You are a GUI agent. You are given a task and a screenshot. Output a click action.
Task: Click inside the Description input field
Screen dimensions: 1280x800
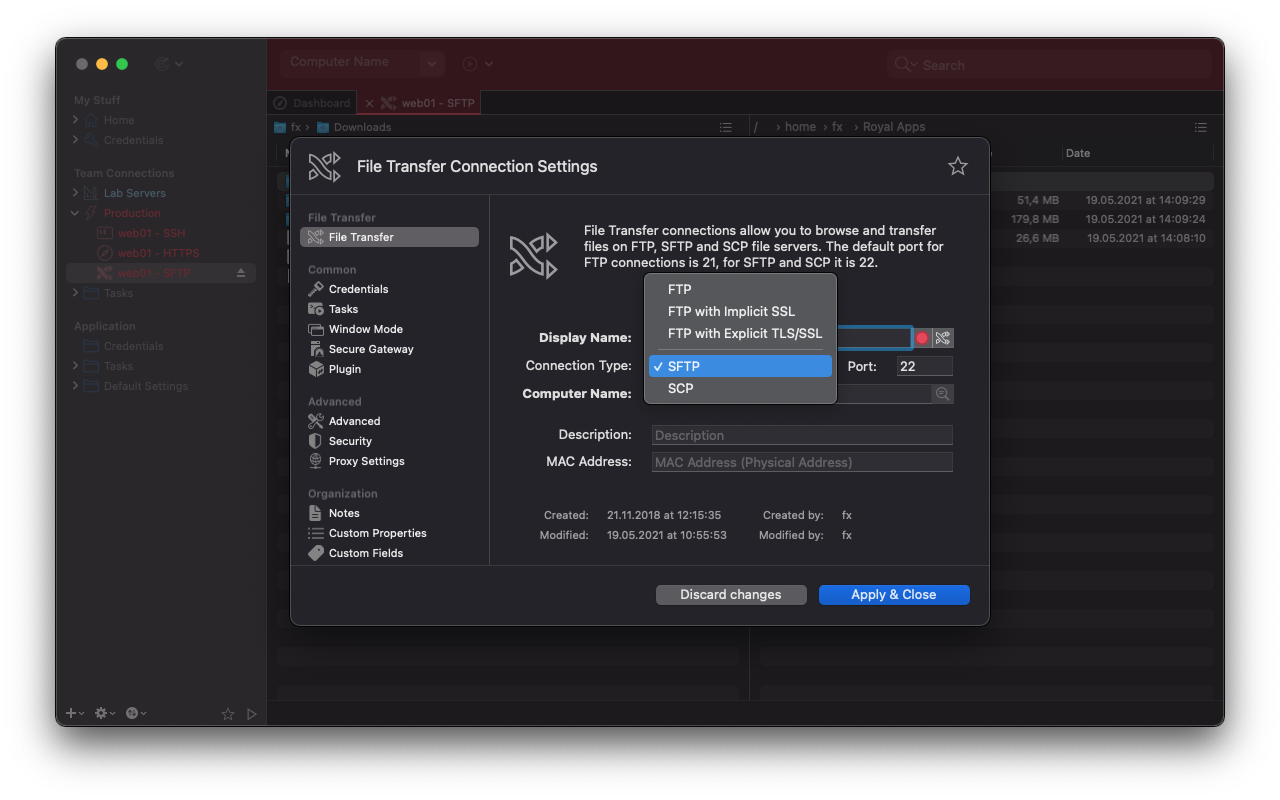tap(800, 435)
